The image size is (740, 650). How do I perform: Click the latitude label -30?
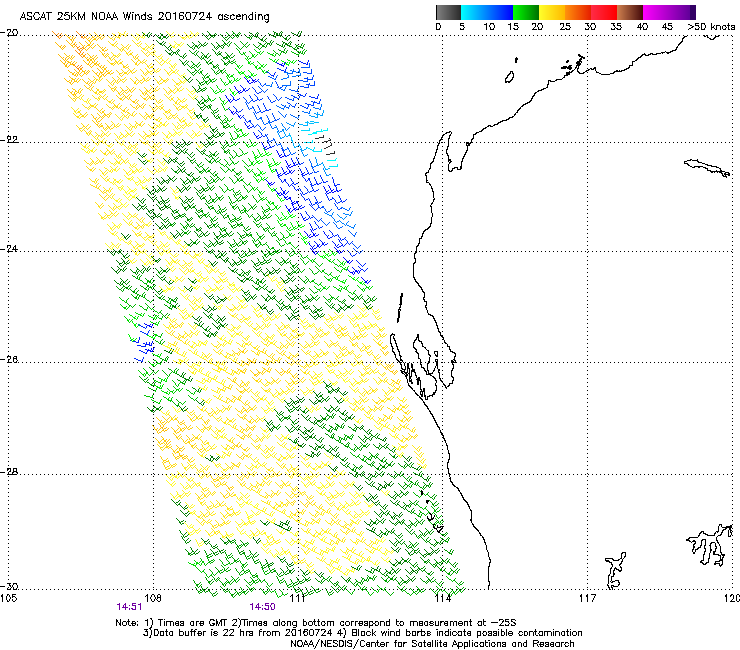[9, 586]
